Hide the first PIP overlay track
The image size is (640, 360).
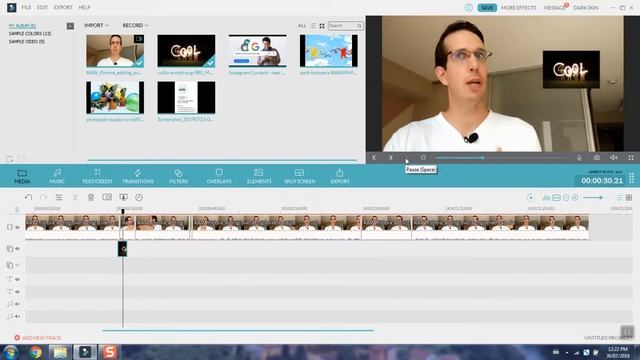tap(18, 249)
